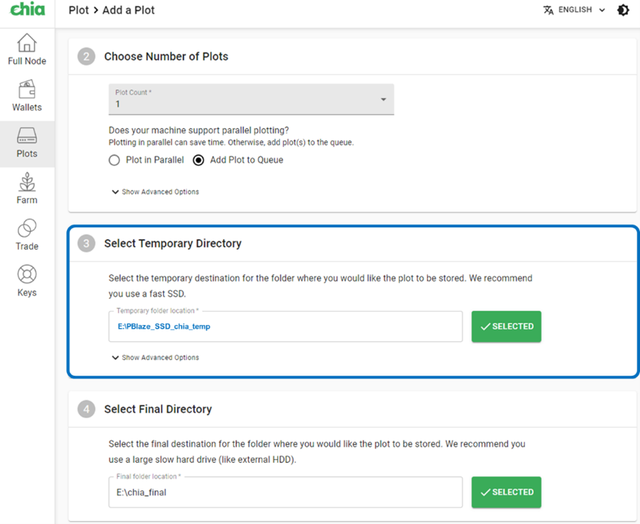Expand Advanced Options under Number of Plots
Viewport: 640px width, 524px height.
point(156,192)
